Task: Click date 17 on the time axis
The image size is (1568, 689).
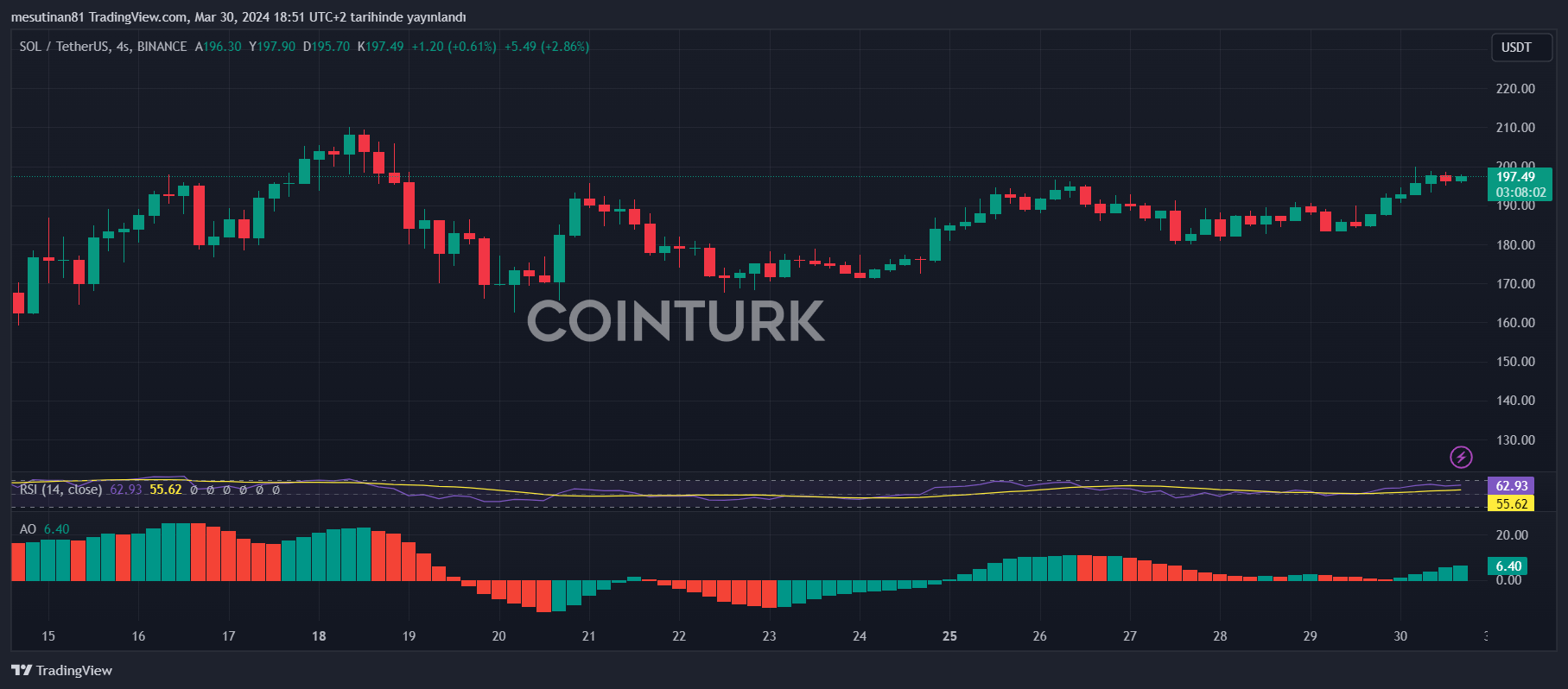Action: (228, 636)
